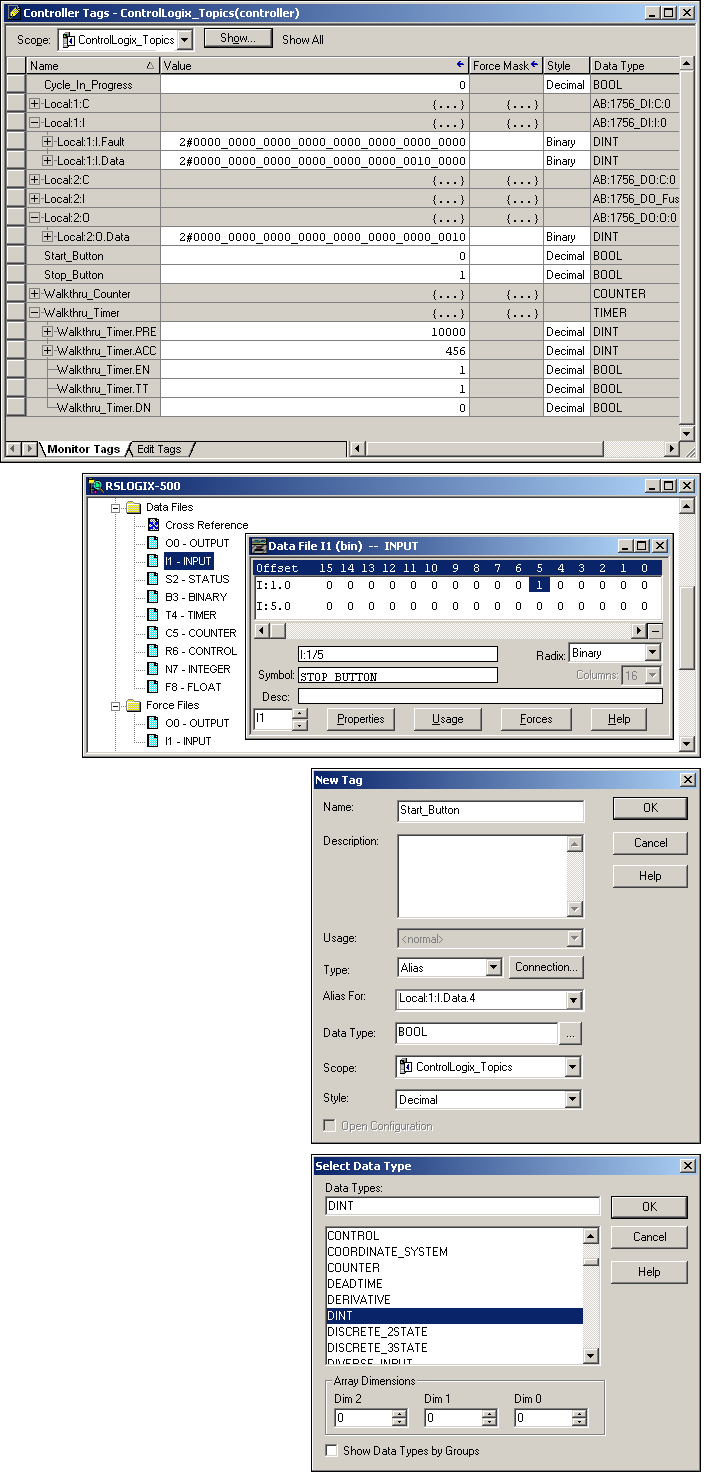This screenshot has height=1480, width=709.
Task: Click the Properties button in Data File I1
Action: click(x=361, y=719)
